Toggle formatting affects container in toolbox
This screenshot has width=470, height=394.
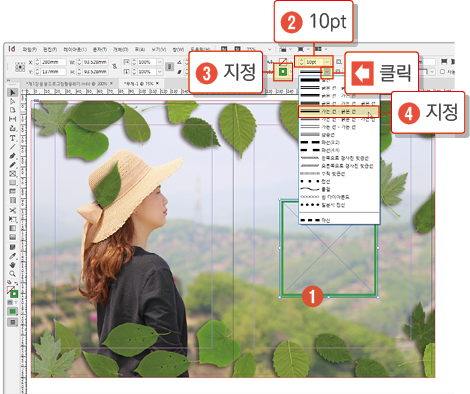pyautogui.click(x=10, y=302)
